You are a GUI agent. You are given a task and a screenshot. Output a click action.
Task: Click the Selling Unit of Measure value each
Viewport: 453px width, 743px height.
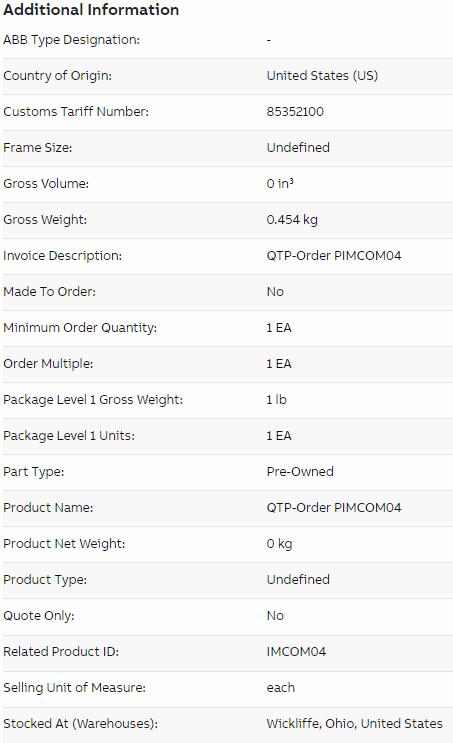tap(281, 688)
